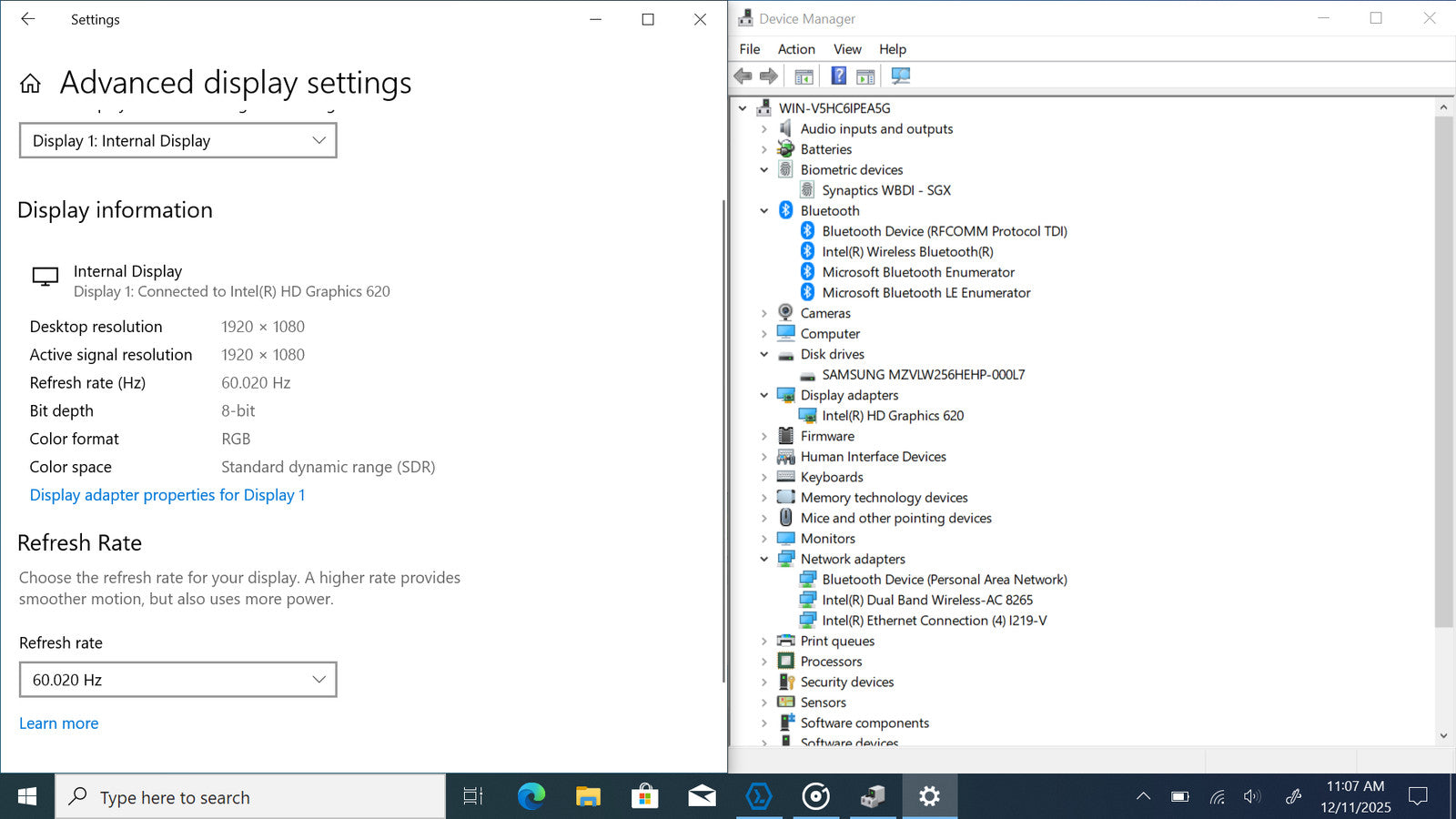
Task: Open Task View on the taskbar
Action: pyautogui.click(x=473, y=797)
